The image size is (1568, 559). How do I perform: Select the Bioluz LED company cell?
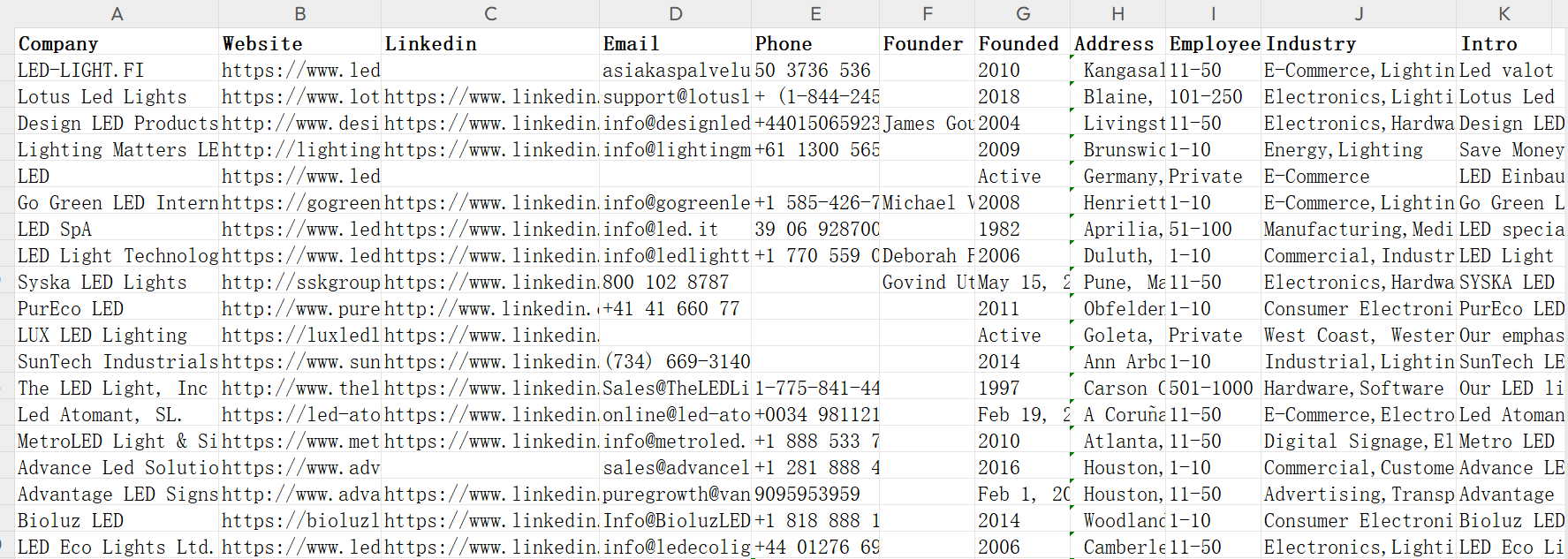[x=117, y=520]
